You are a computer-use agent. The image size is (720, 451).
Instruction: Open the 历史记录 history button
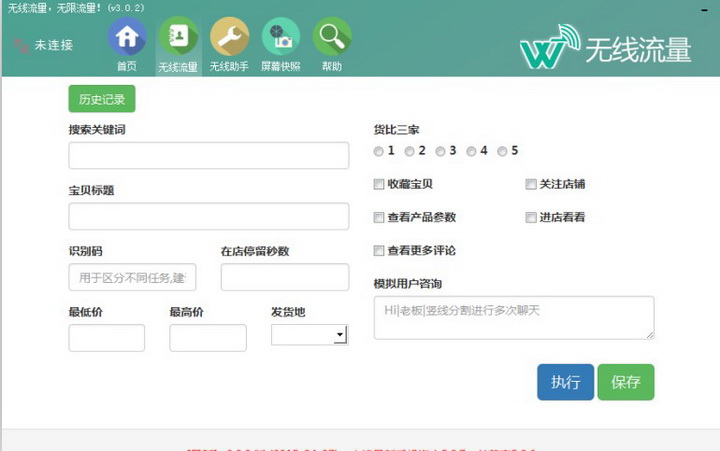(102, 99)
